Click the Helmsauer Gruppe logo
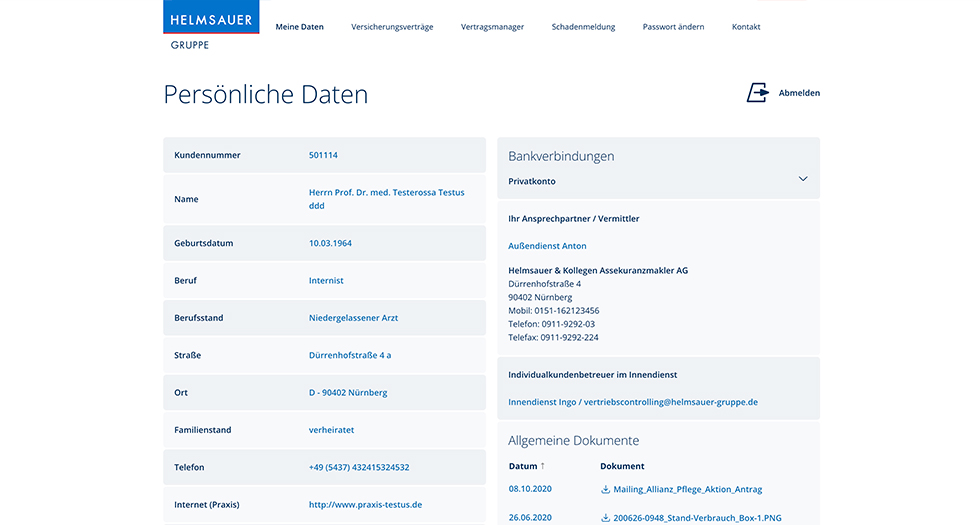Viewport: 980px width, 525px height. point(211,26)
